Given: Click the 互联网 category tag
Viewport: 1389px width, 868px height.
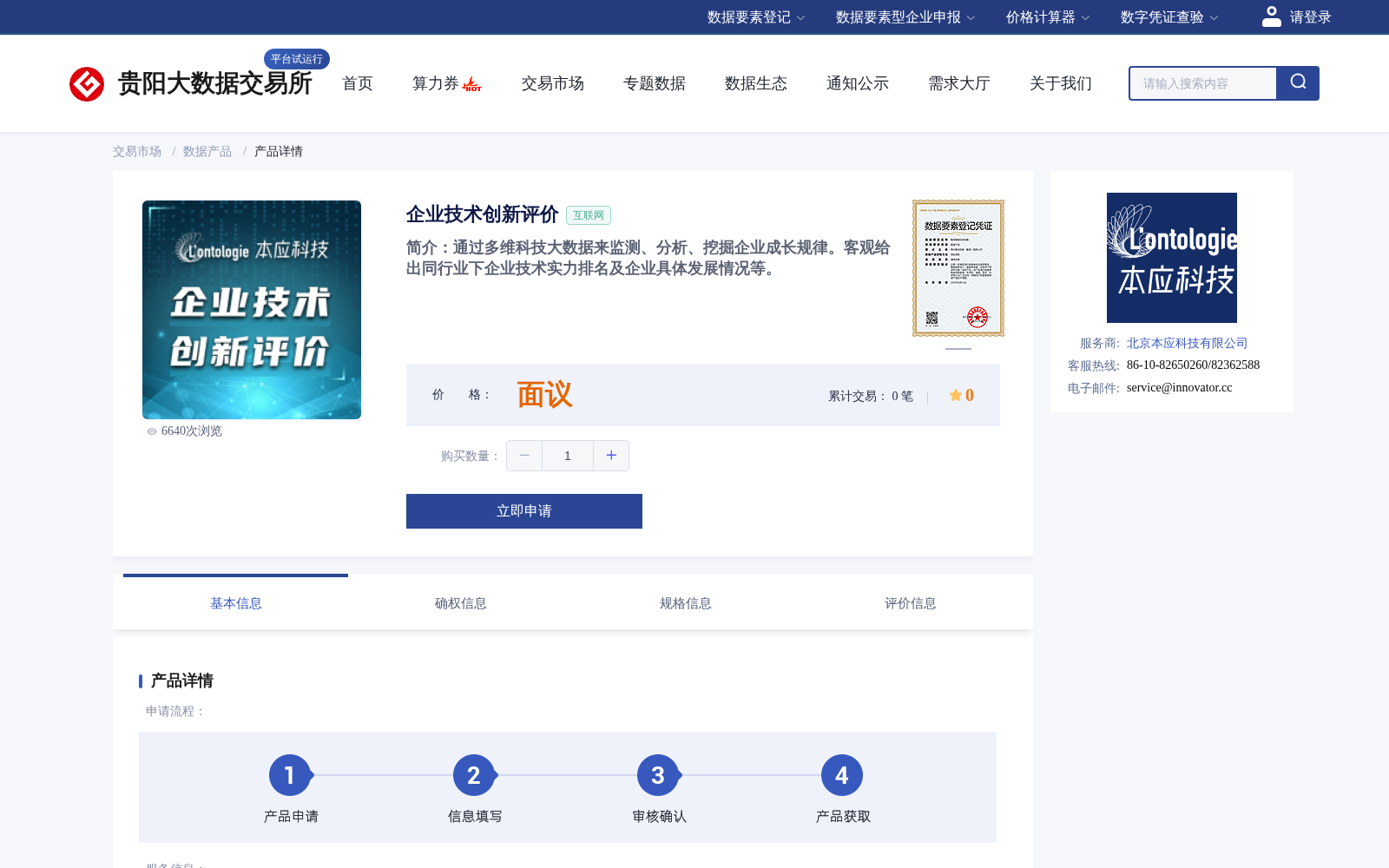Looking at the screenshot, I should 589,215.
